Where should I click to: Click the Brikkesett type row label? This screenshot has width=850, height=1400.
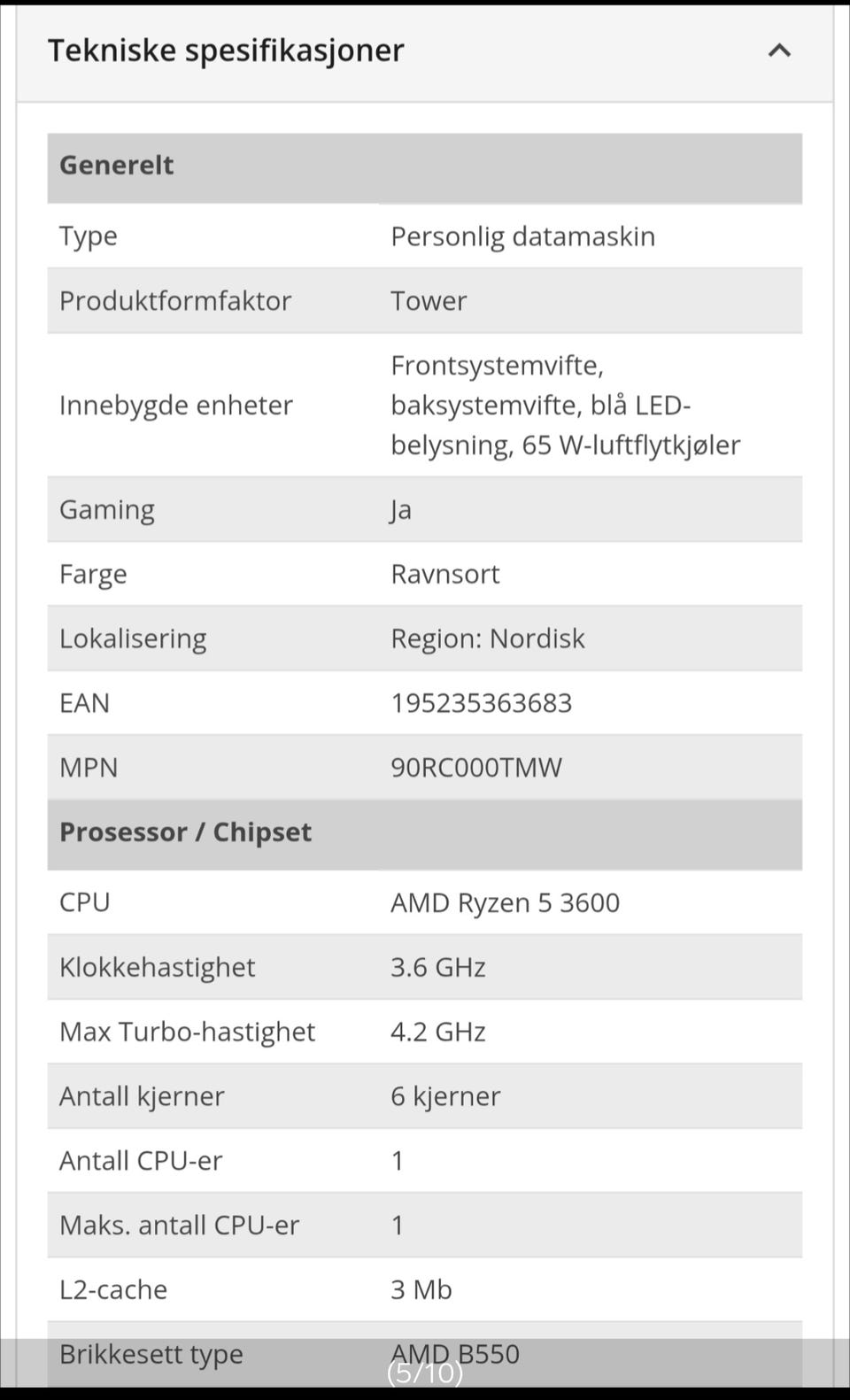pos(151,1354)
